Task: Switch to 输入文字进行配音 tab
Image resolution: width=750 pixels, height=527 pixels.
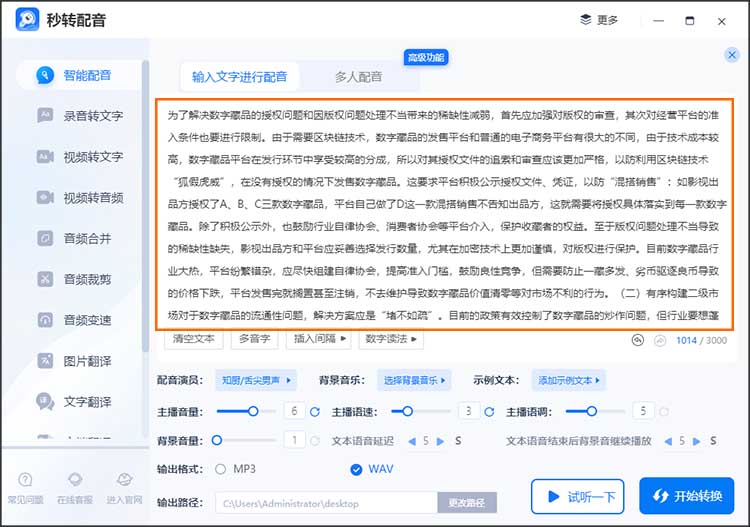Action: [x=240, y=77]
